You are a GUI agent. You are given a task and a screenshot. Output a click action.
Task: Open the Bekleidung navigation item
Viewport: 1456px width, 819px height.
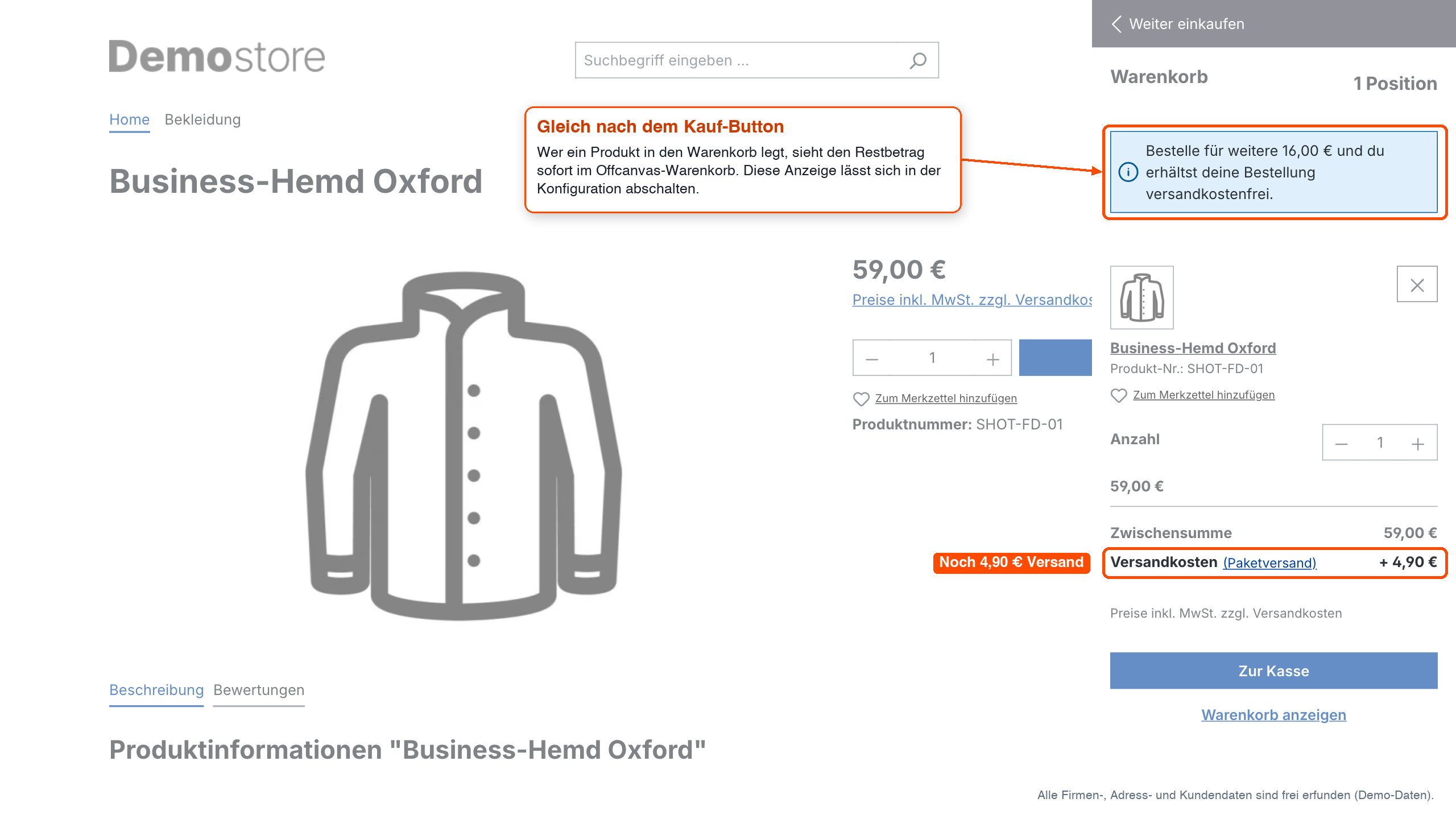[202, 120]
